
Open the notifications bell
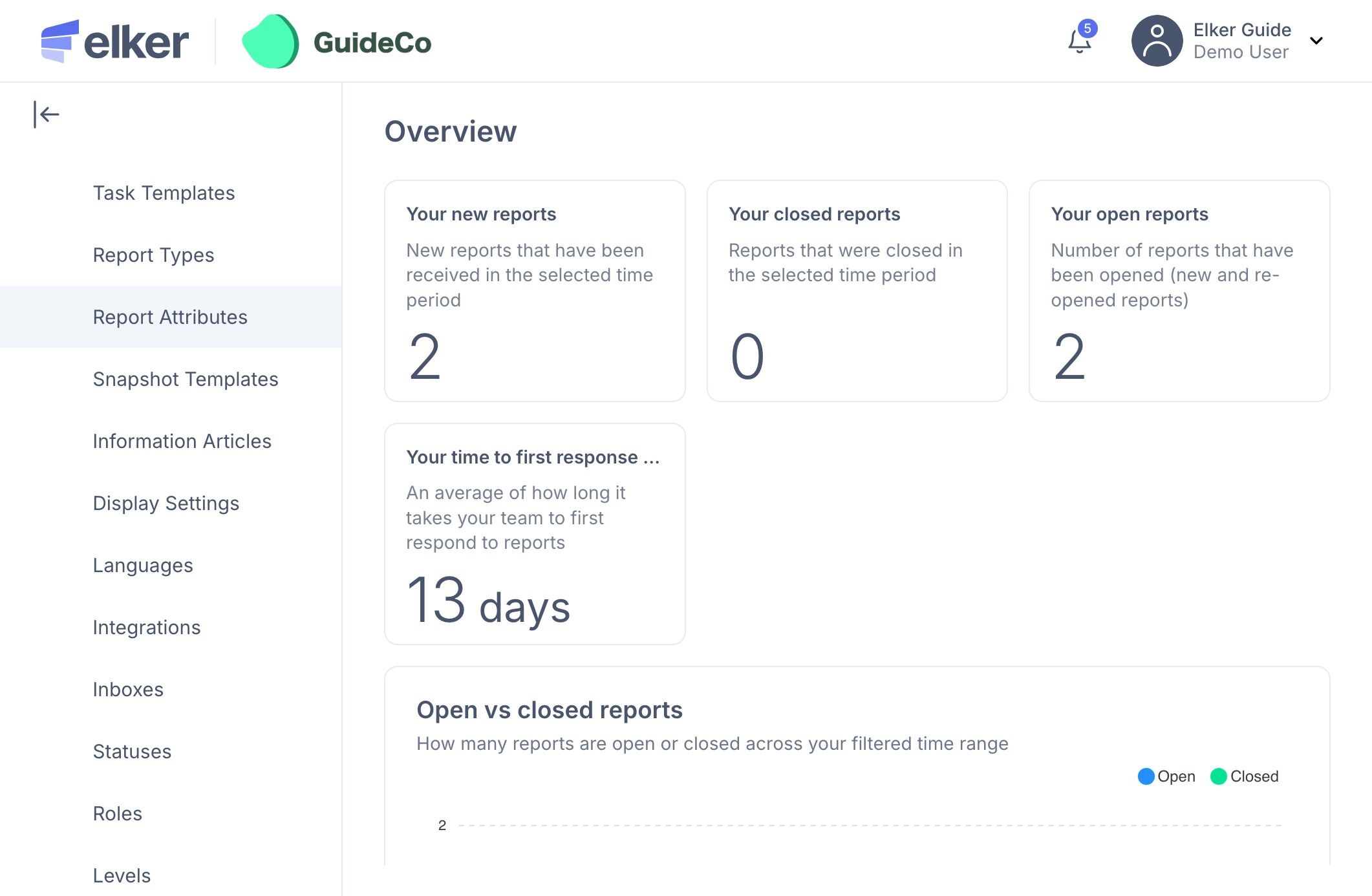pyautogui.click(x=1079, y=41)
